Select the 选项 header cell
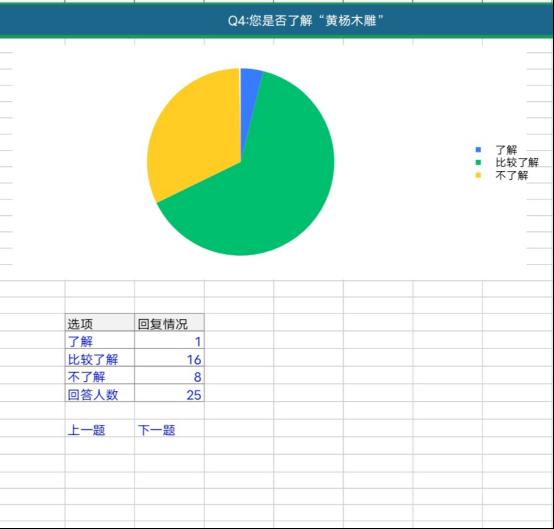554x529 pixels. point(100,323)
